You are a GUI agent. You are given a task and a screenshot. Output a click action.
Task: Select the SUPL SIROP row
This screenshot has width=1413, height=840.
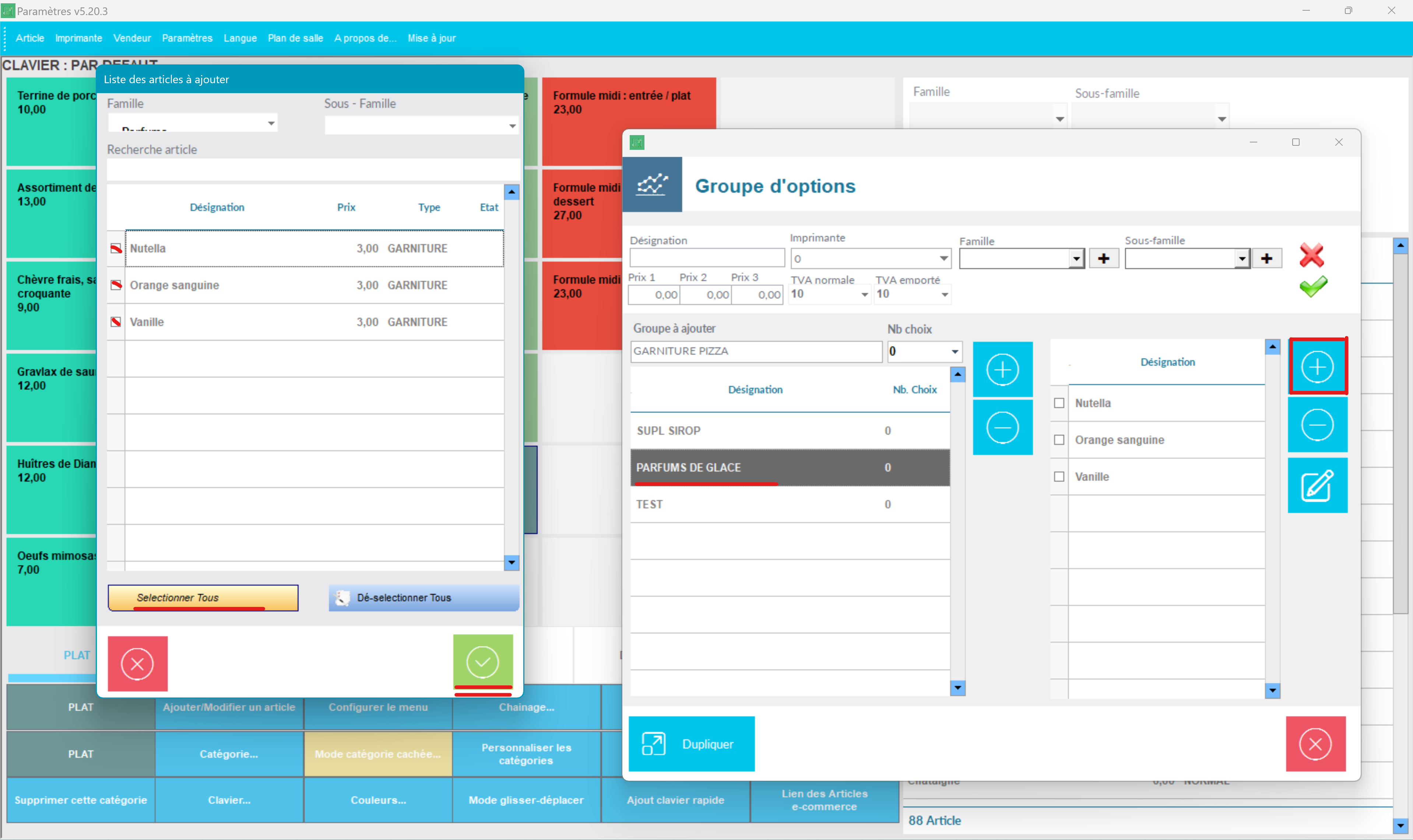coord(790,431)
